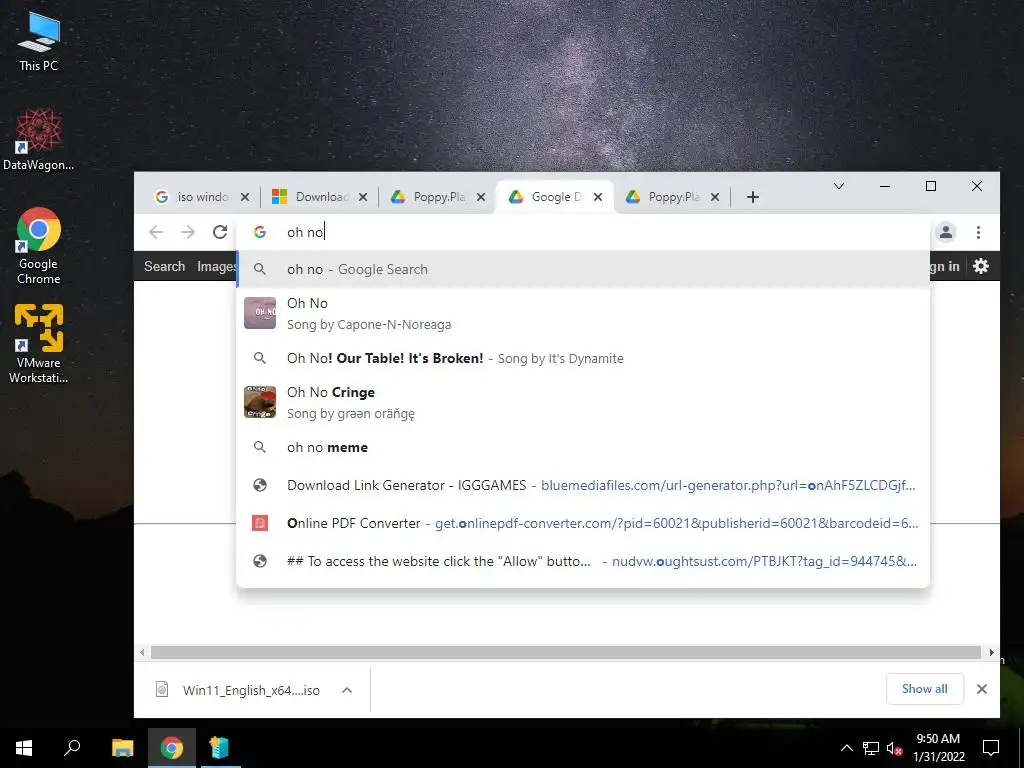The image size is (1024, 768).
Task: Switch to the 'iso windo' tab
Action: pos(200,197)
